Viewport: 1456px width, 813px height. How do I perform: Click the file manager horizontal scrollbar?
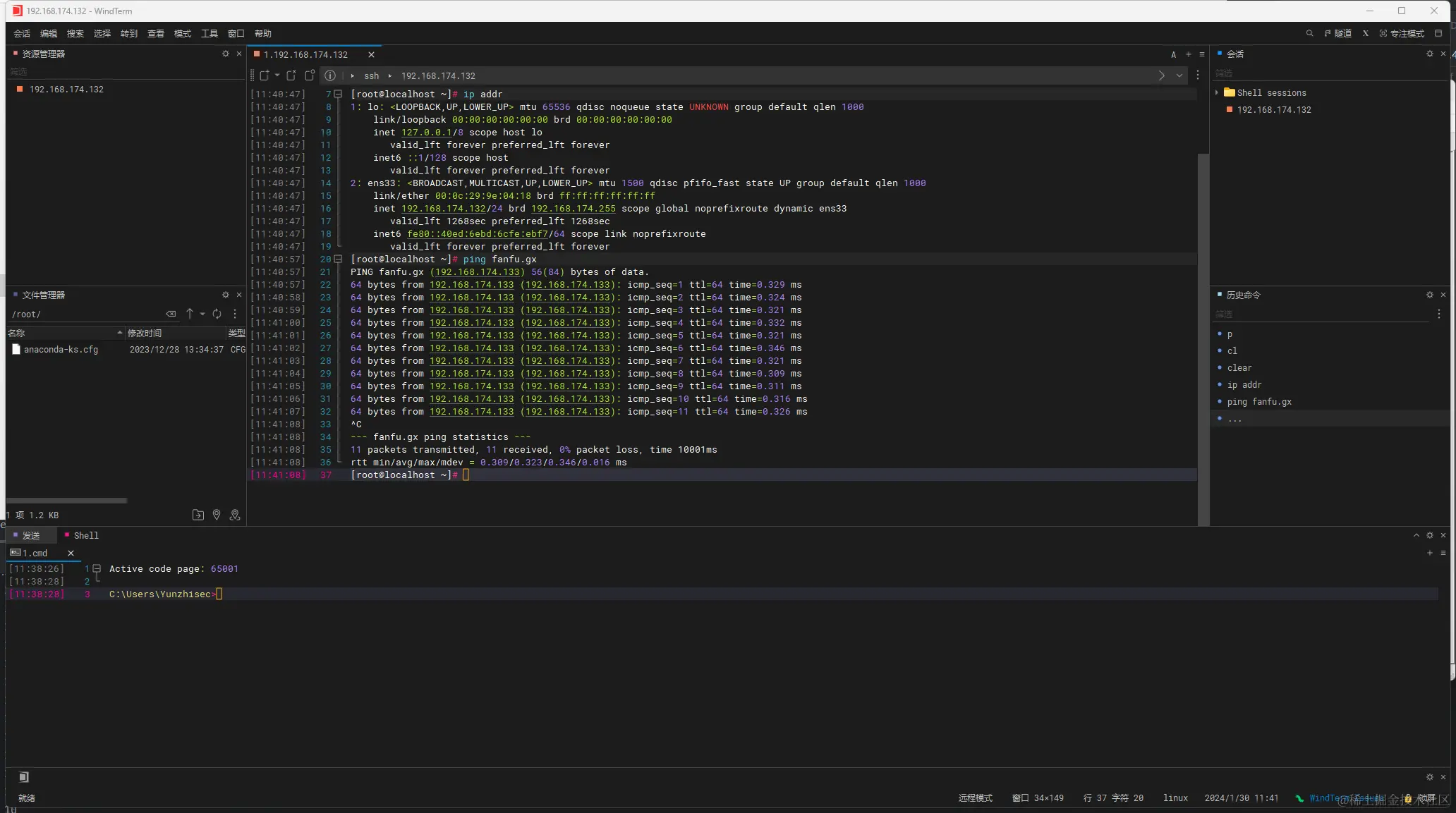67,501
